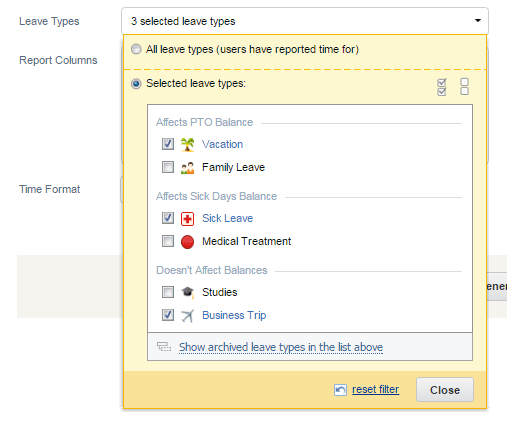
Task: Click the Studies graduation cap icon
Action: [x=187, y=292]
